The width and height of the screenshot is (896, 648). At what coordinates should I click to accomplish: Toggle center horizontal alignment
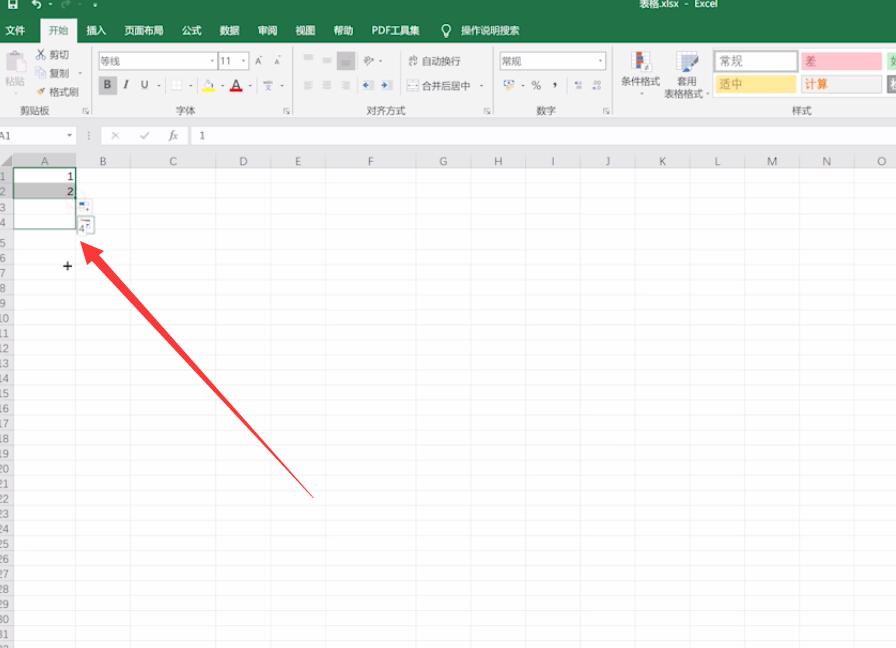click(x=327, y=86)
